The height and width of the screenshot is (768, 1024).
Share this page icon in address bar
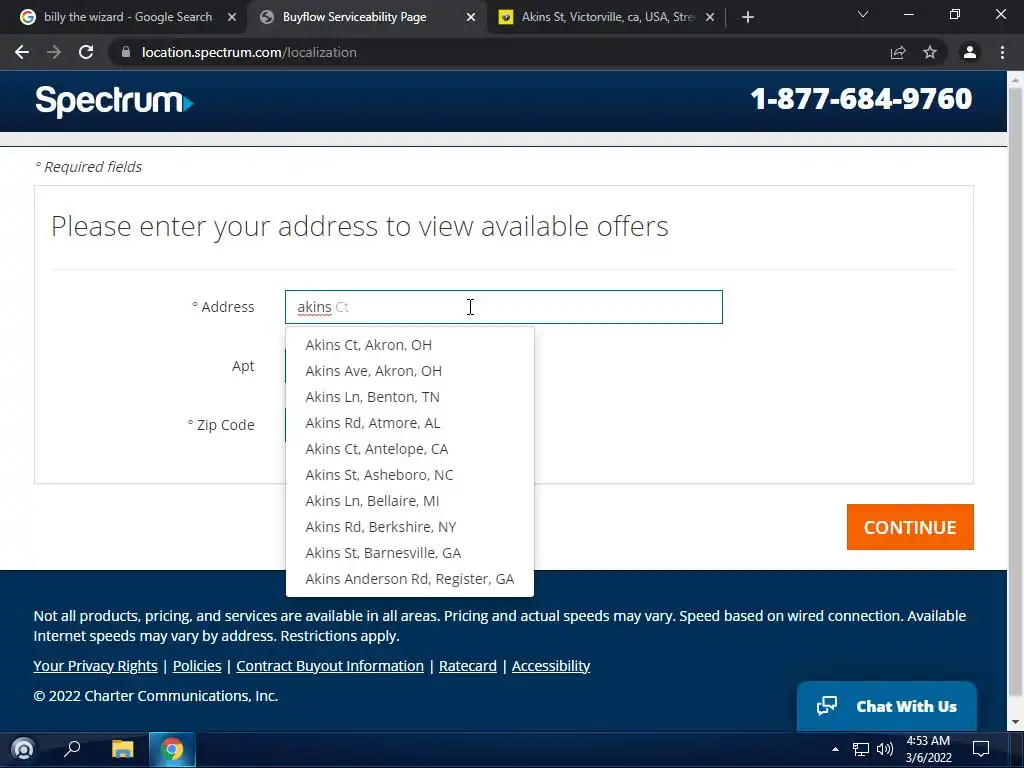[898, 52]
